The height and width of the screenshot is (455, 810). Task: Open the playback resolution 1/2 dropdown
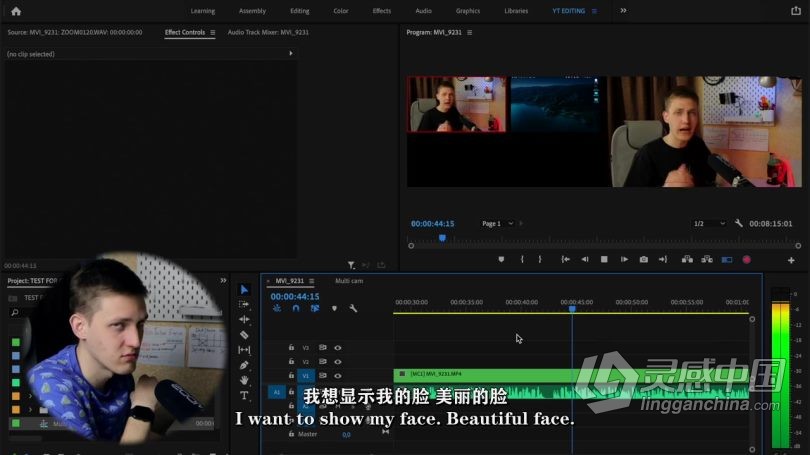click(709, 223)
